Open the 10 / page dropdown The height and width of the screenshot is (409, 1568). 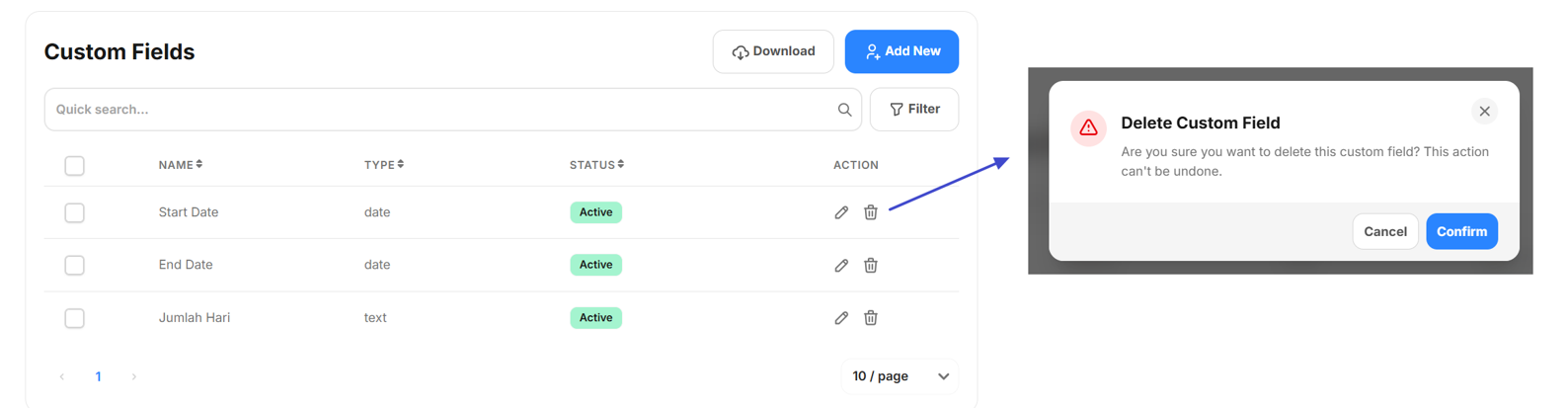(x=900, y=376)
